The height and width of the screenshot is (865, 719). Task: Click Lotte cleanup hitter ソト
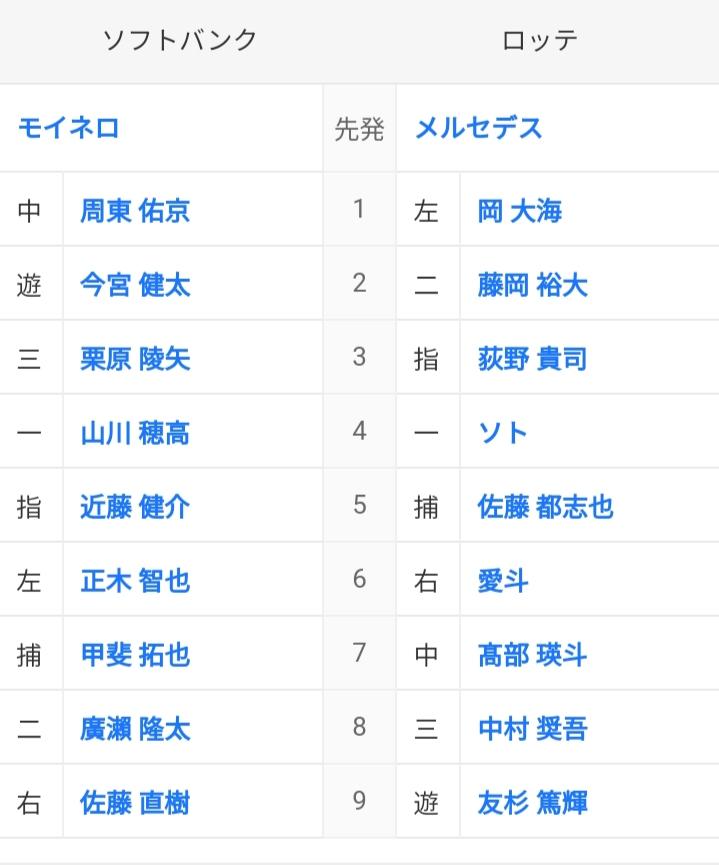coord(503,432)
